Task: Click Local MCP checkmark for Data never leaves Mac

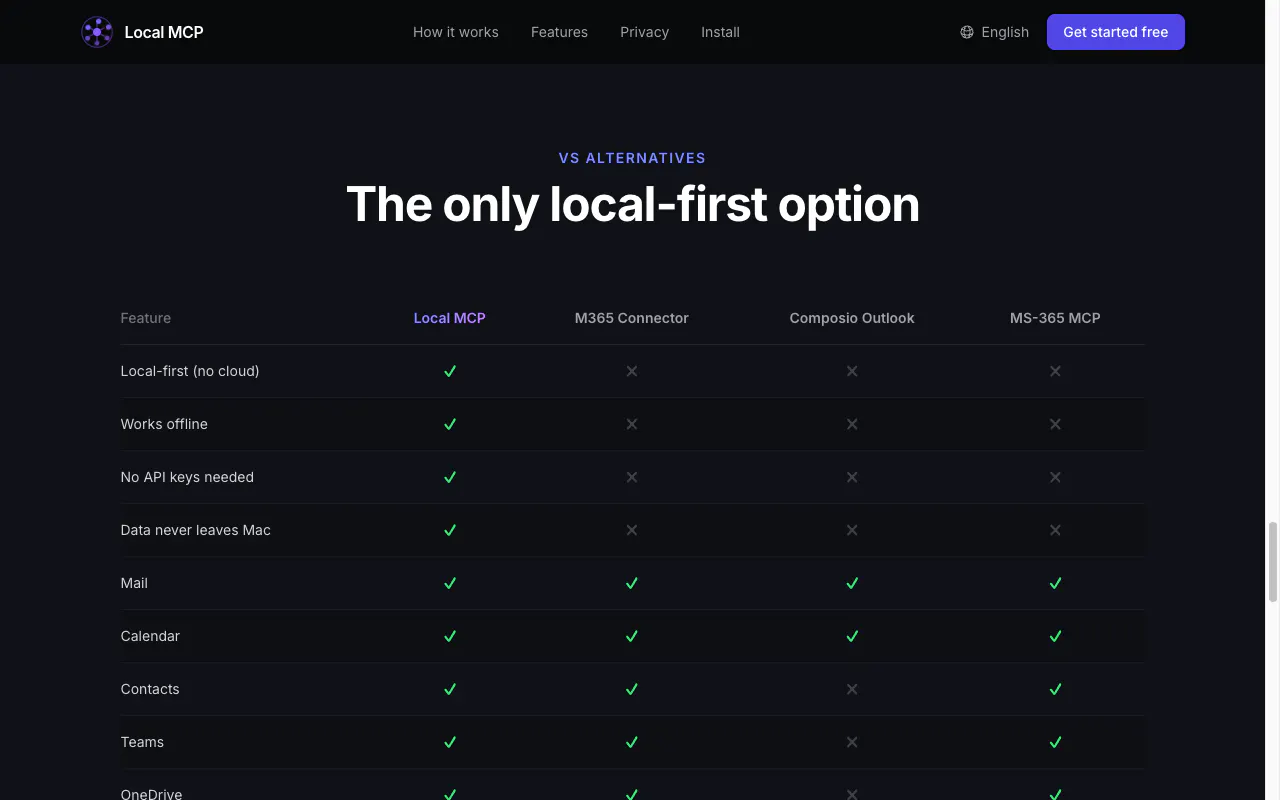Action: point(450,530)
